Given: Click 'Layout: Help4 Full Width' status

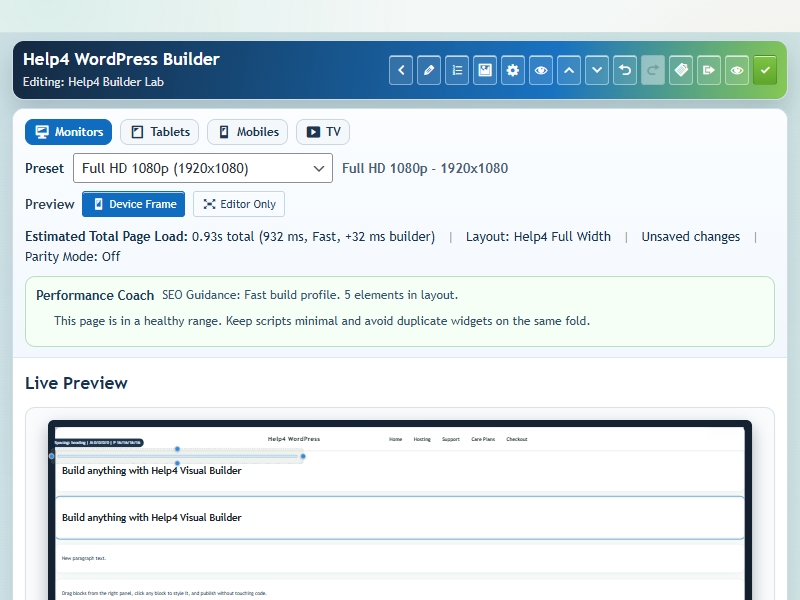Looking at the screenshot, I should tap(538, 237).
